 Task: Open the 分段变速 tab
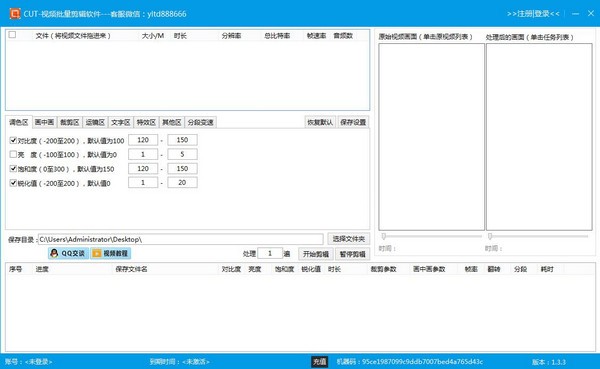[x=201, y=122]
